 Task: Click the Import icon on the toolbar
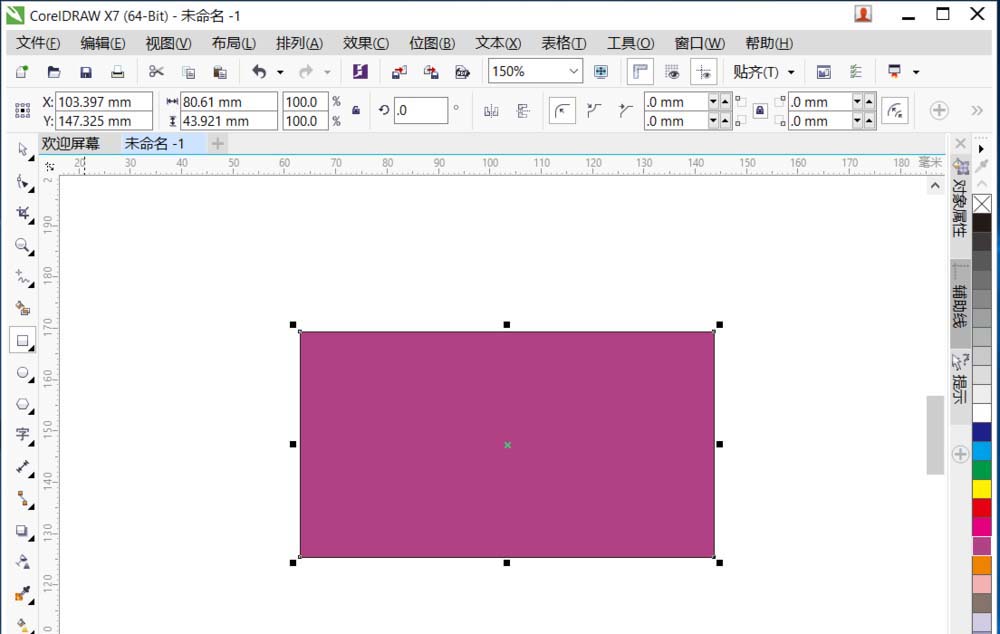[400, 71]
